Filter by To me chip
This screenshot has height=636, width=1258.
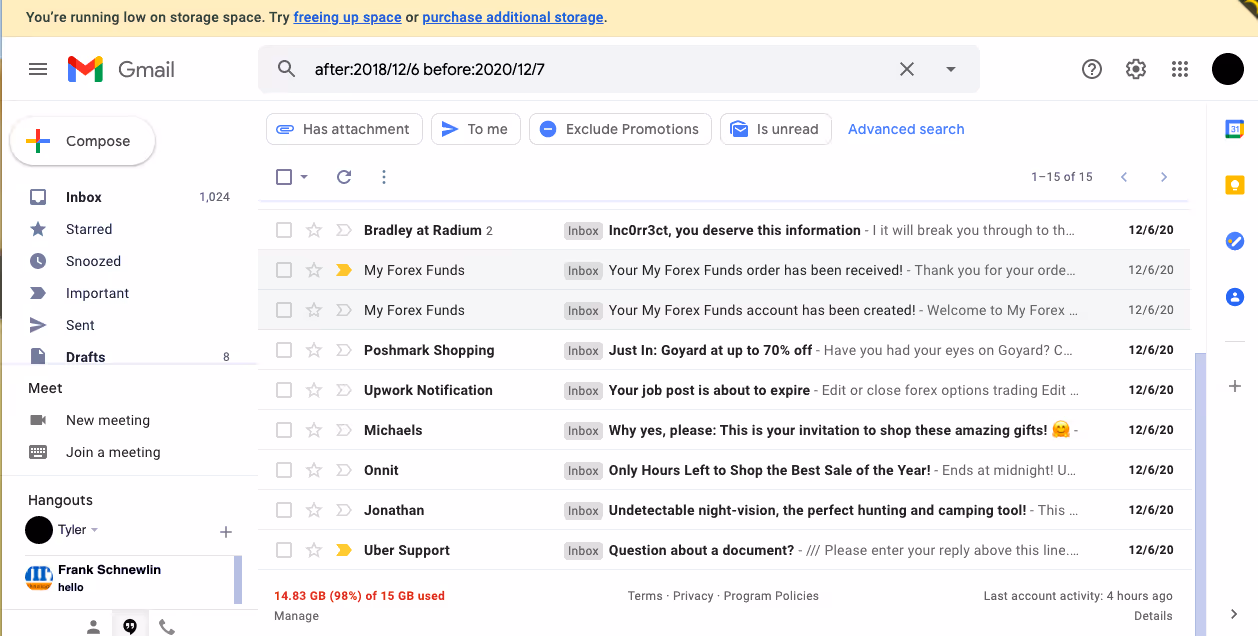[476, 129]
